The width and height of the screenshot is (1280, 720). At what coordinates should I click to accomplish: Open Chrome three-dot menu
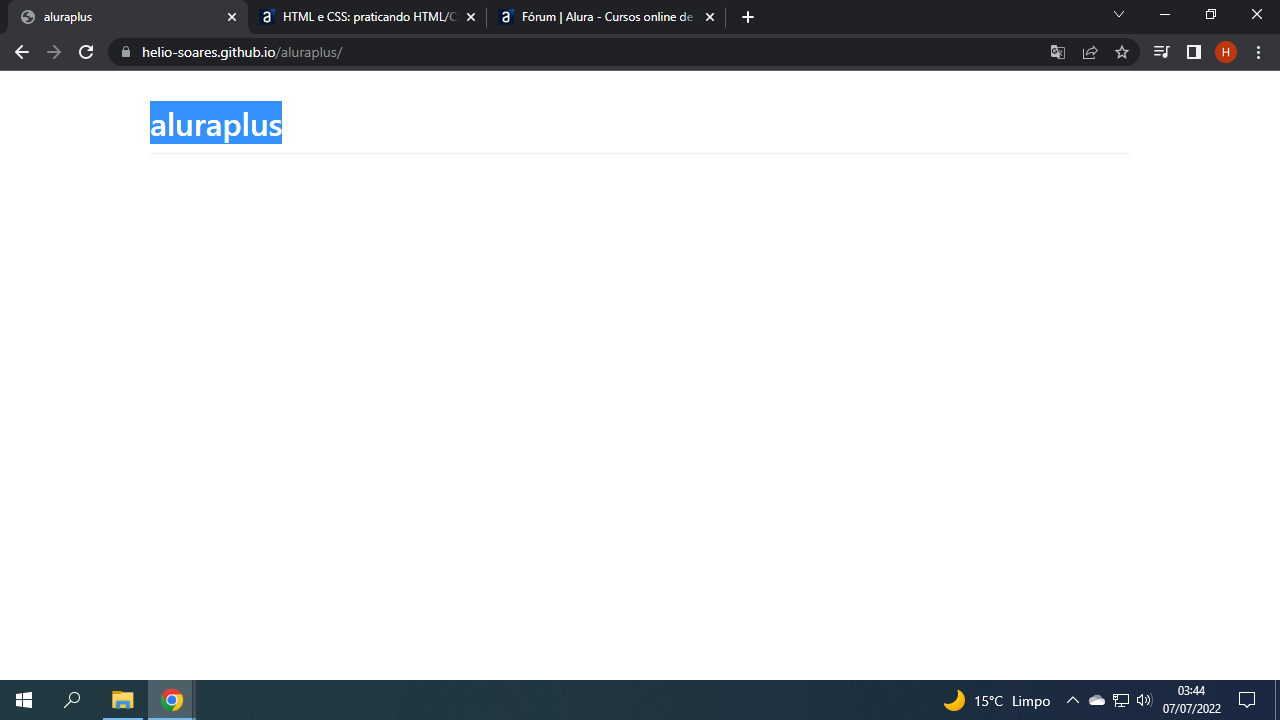pyautogui.click(x=1258, y=52)
